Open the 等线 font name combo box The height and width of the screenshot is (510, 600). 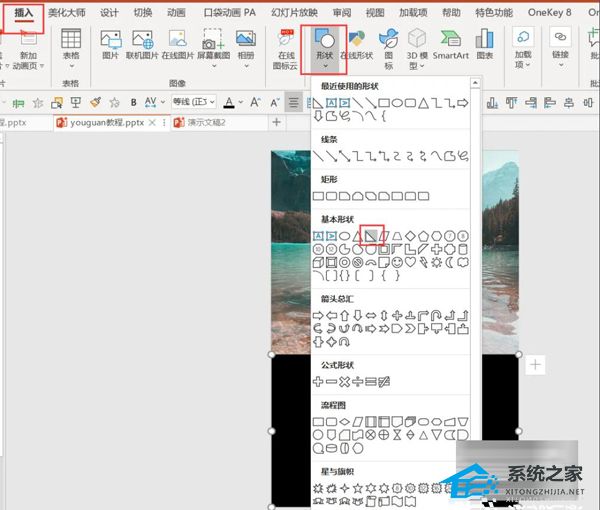(x=194, y=102)
